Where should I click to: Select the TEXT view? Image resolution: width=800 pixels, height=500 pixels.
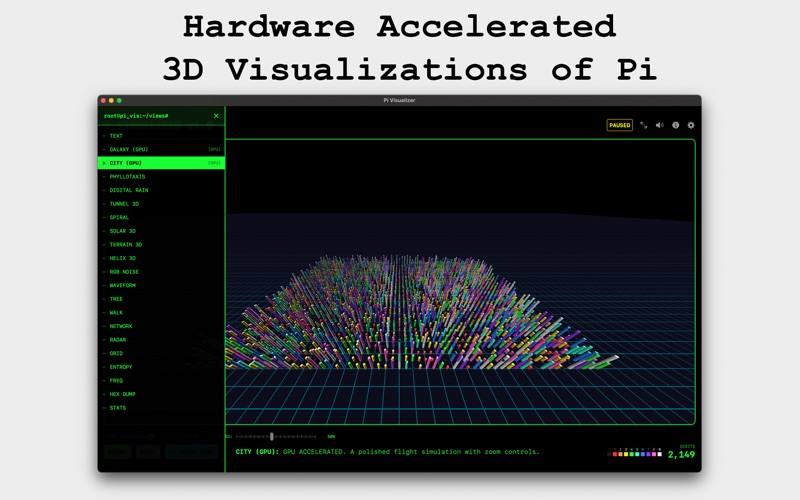click(161, 136)
